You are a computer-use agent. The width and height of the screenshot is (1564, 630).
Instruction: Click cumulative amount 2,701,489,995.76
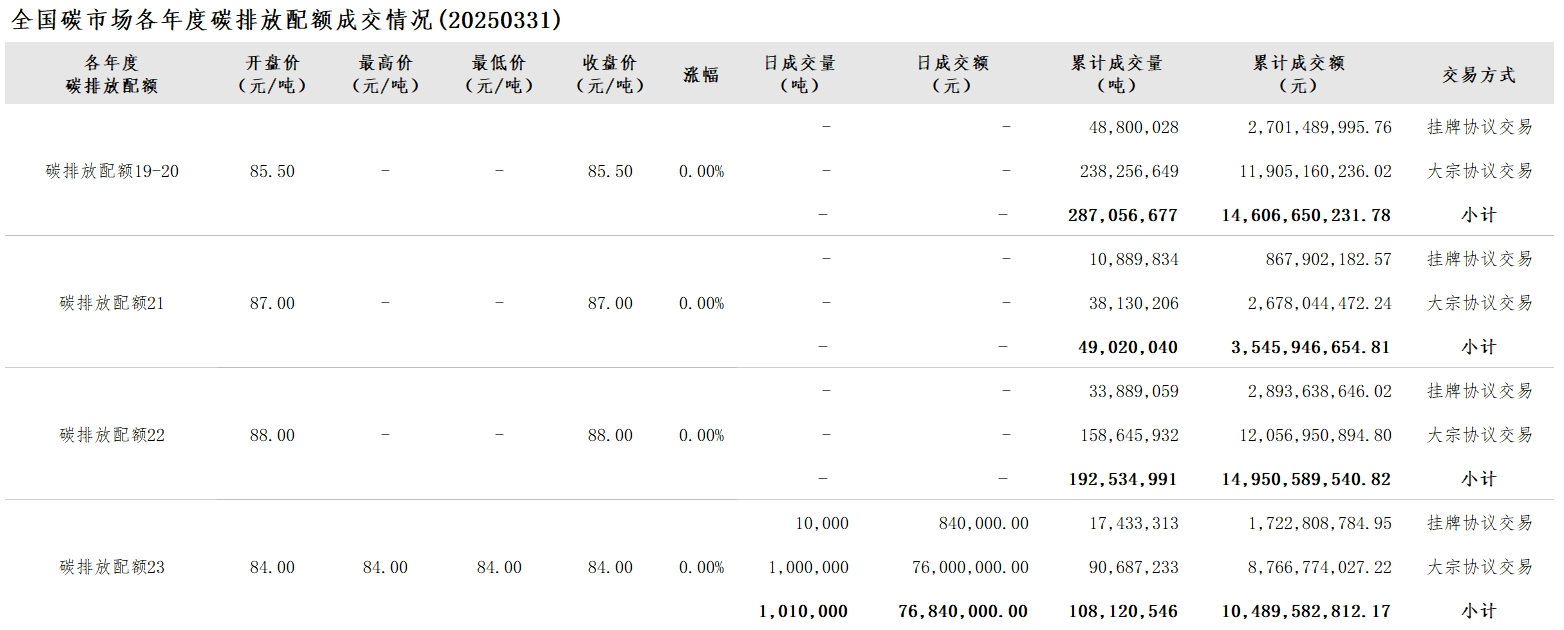(1320, 127)
